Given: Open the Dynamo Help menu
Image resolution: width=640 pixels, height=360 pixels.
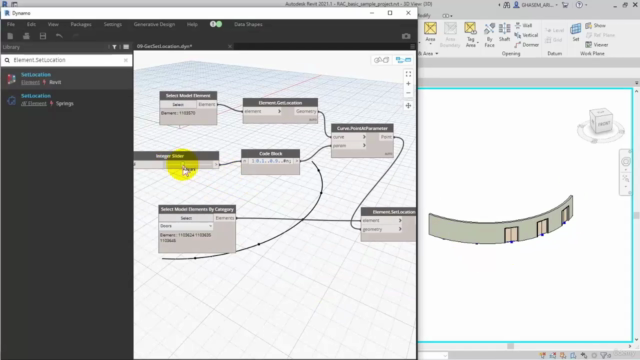Looking at the screenshot, I should pos(192,24).
